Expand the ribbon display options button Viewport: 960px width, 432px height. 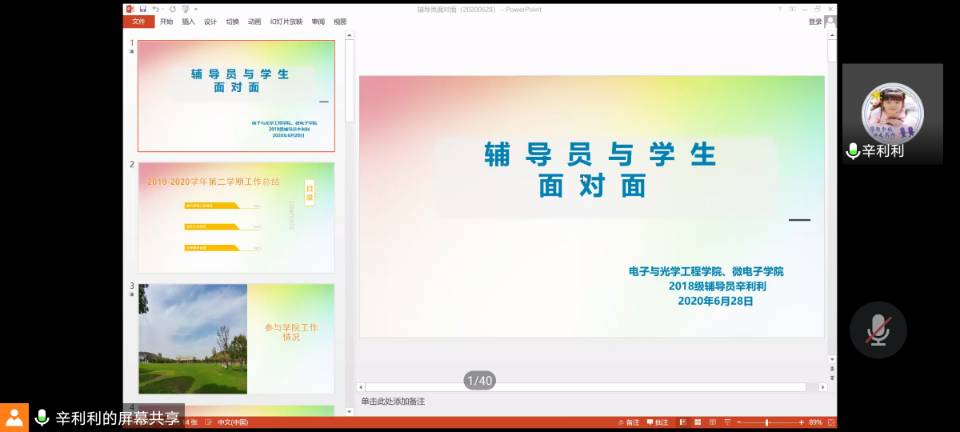click(791, 8)
